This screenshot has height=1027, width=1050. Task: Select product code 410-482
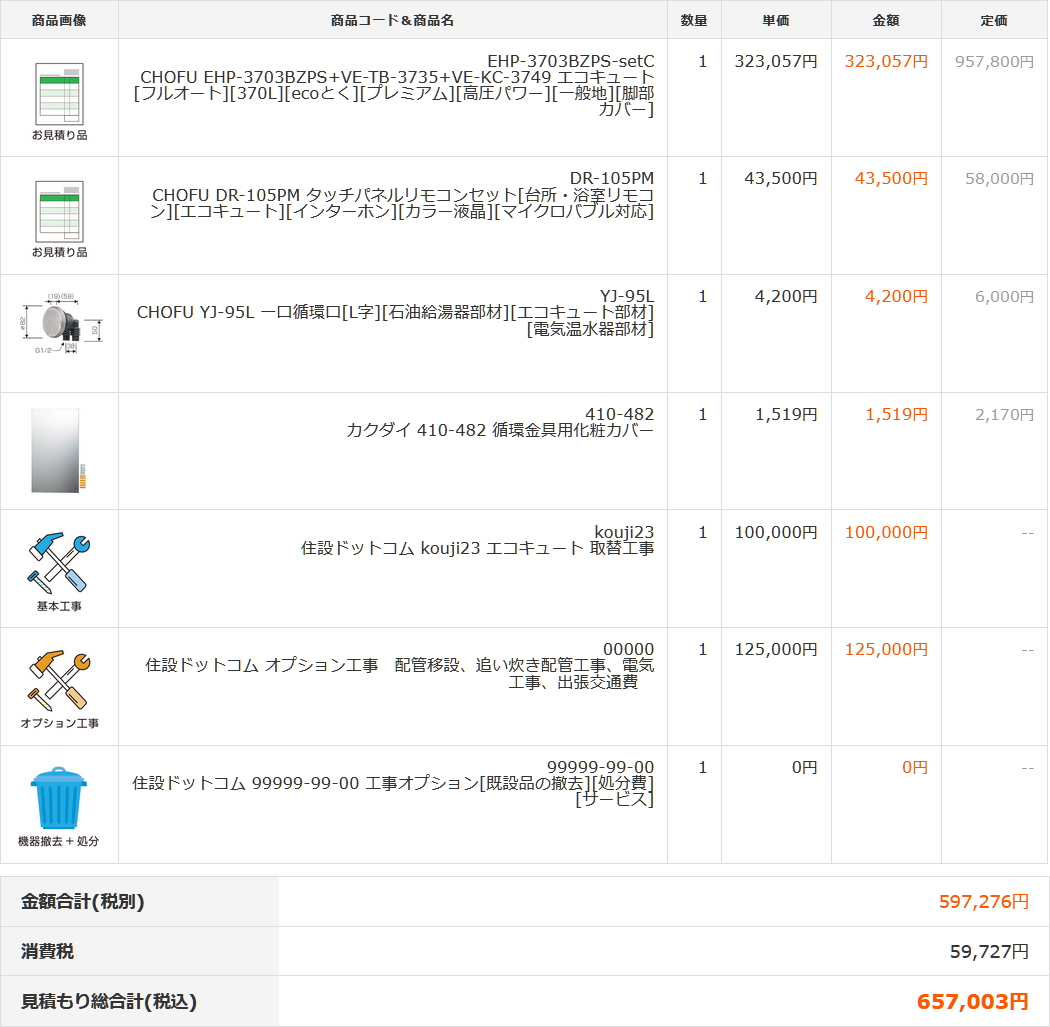pos(619,414)
